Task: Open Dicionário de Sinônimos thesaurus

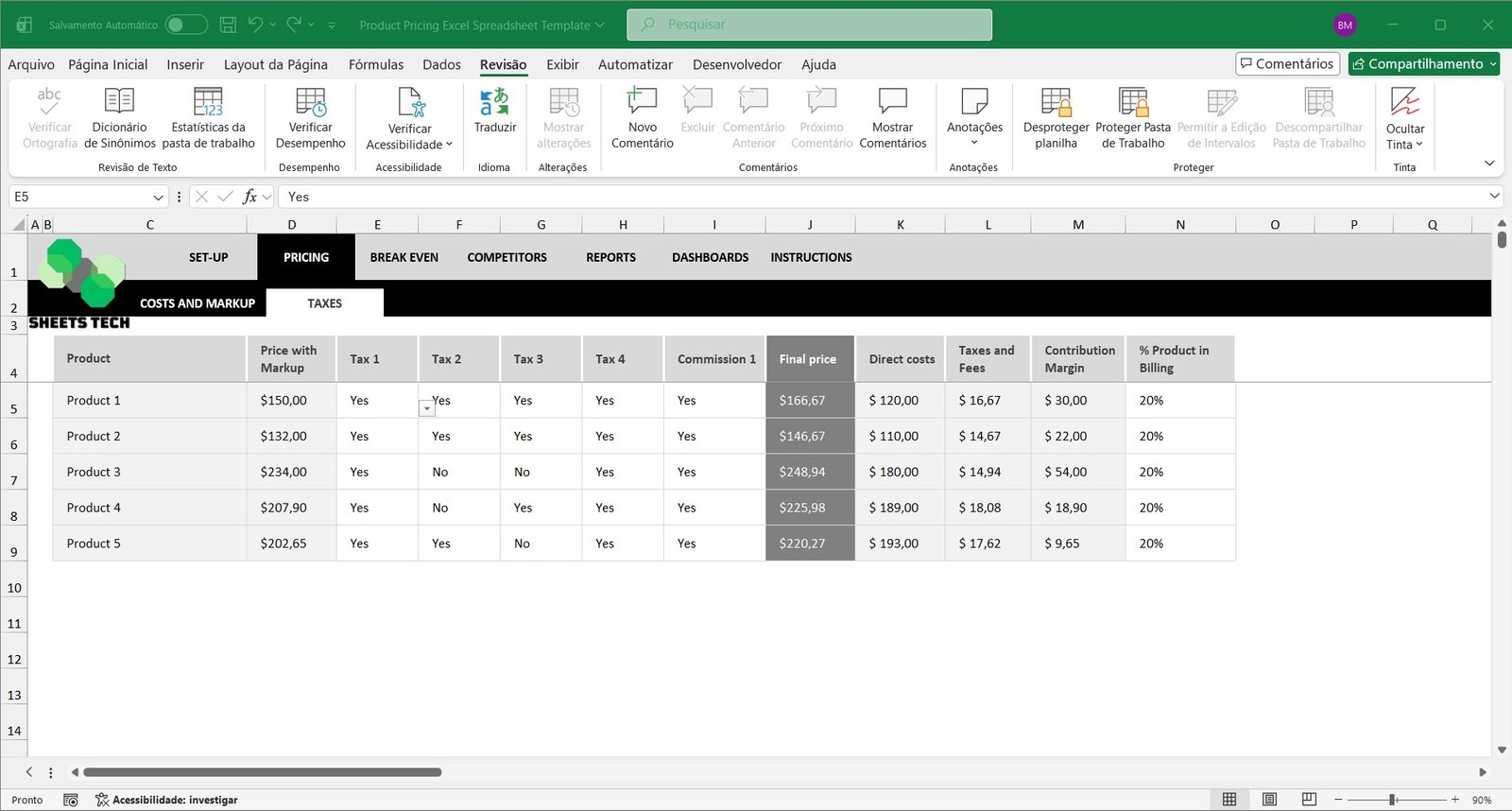Action: tap(119, 117)
